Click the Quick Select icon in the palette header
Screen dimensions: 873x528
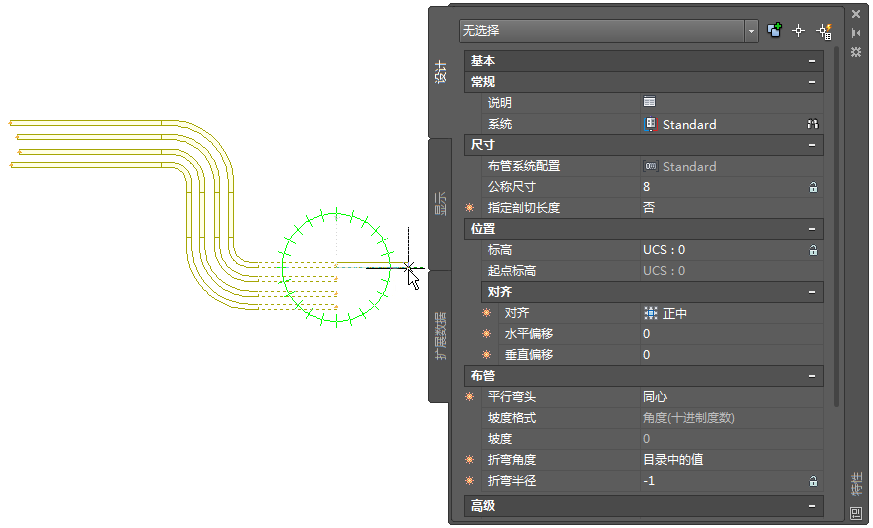point(824,31)
